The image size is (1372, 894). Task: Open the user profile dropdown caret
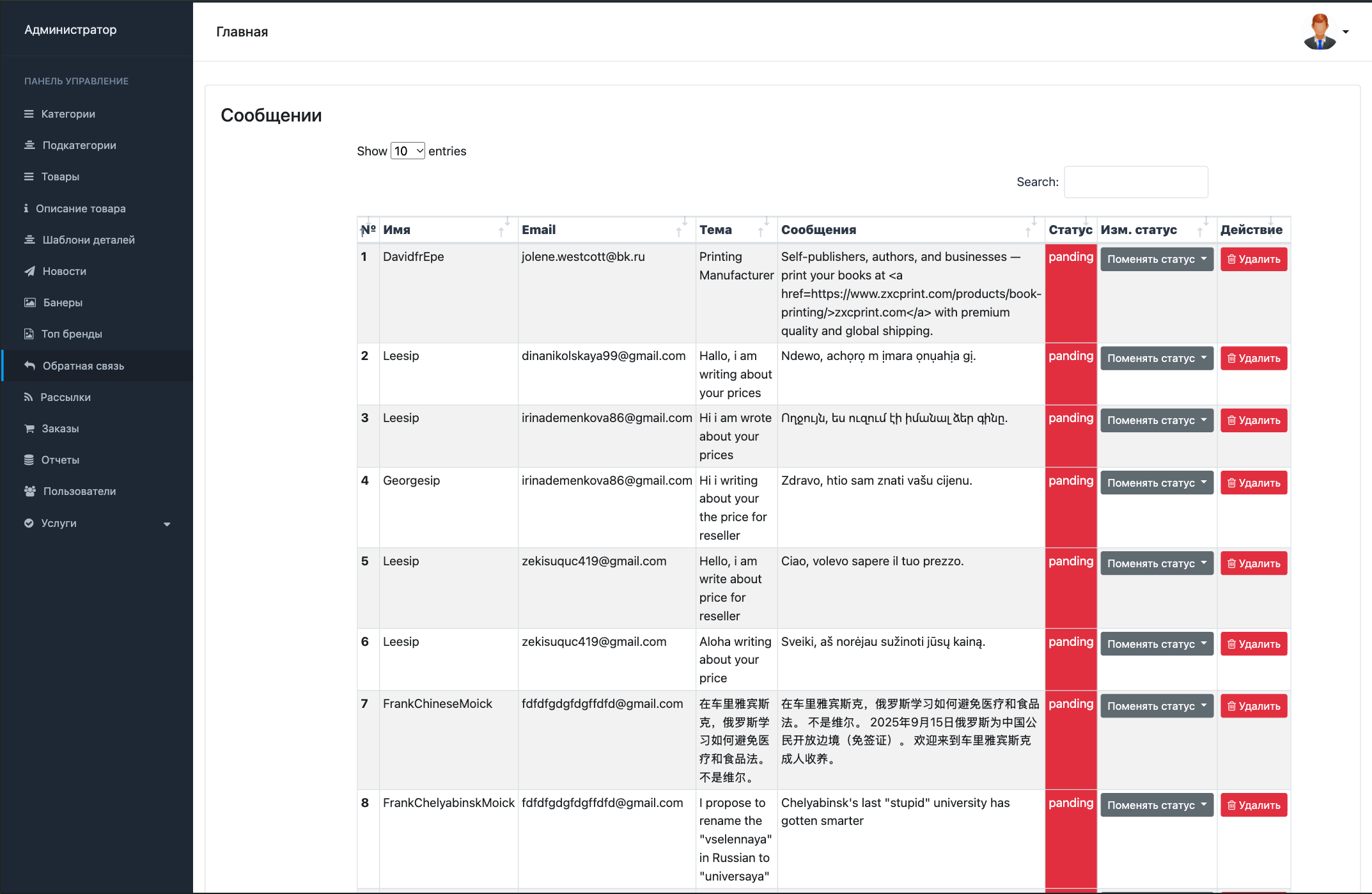pos(1346,32)
